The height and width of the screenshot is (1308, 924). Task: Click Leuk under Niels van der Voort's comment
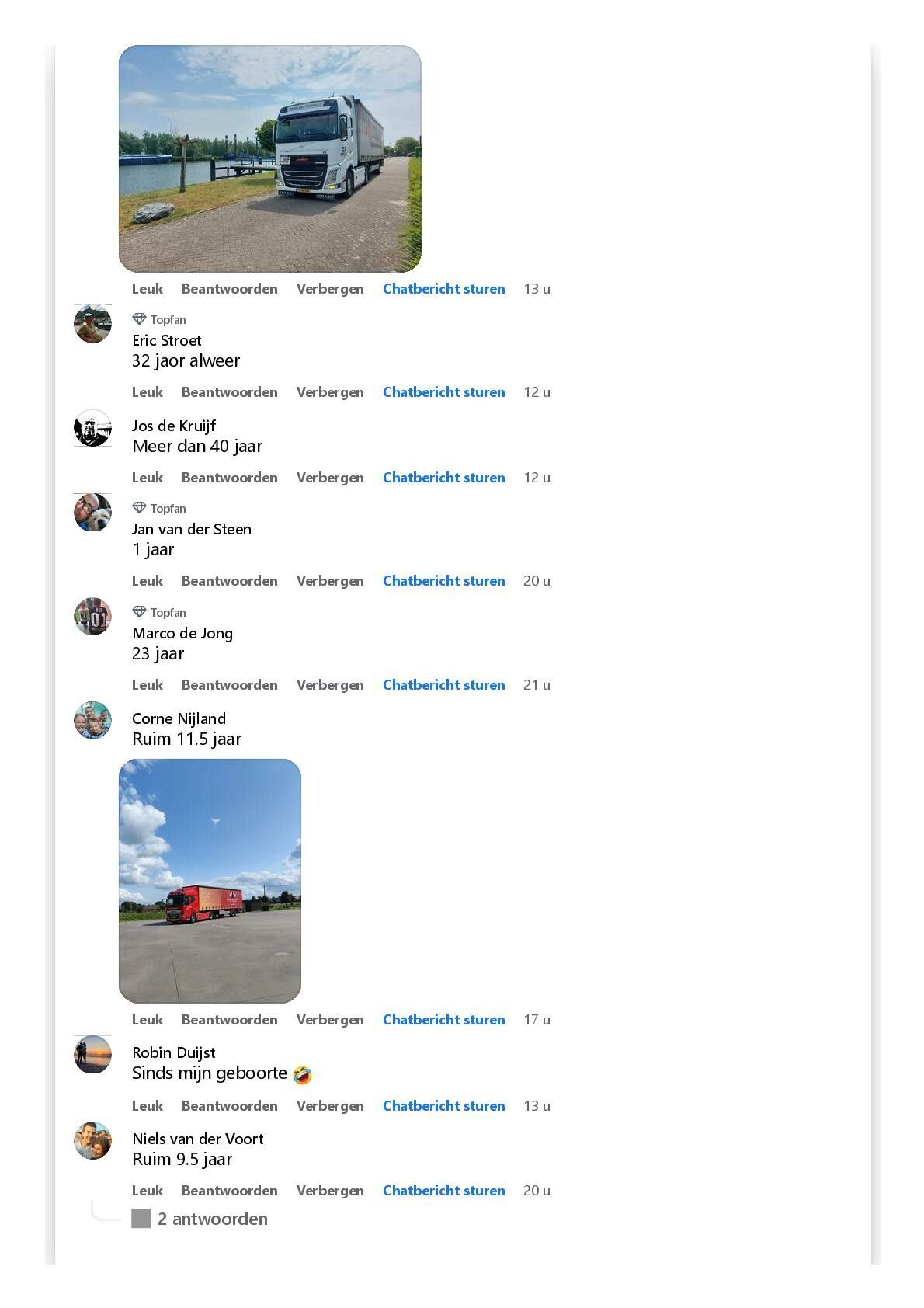click(x=147, y=1191)
